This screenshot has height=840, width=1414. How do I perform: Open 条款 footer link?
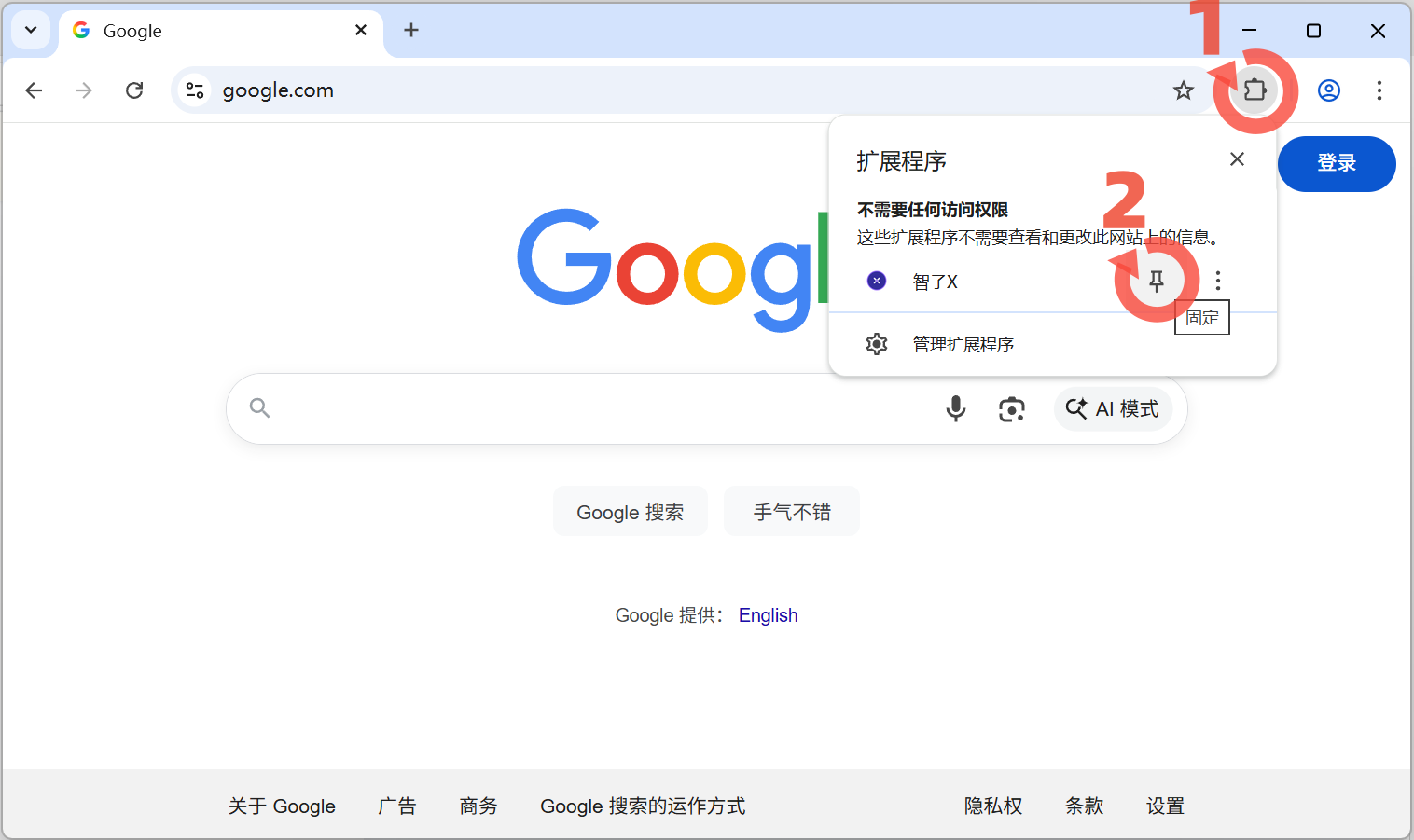click(x=1085, y=806)
